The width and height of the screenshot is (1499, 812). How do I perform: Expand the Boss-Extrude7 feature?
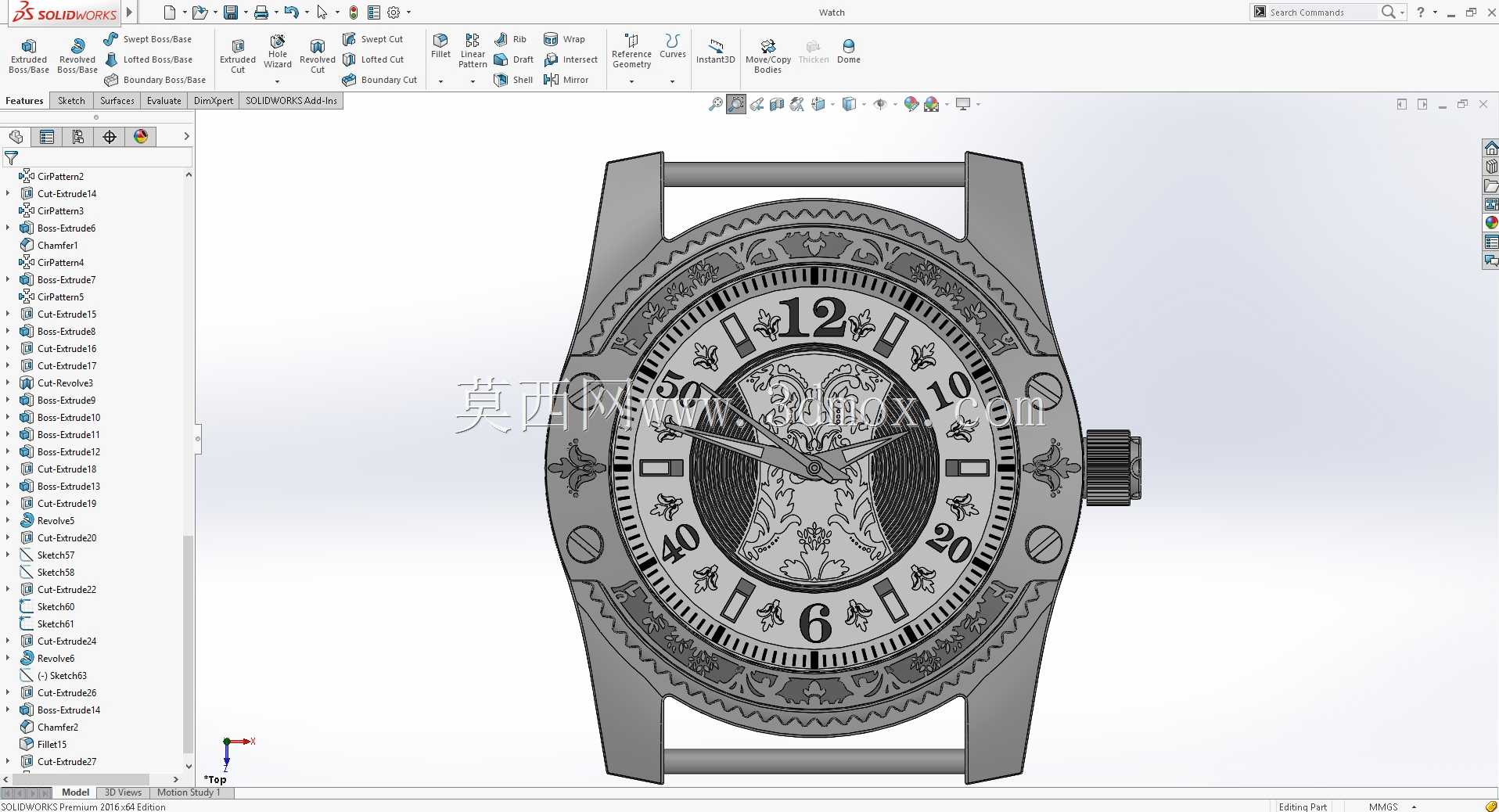click(8, 279)
